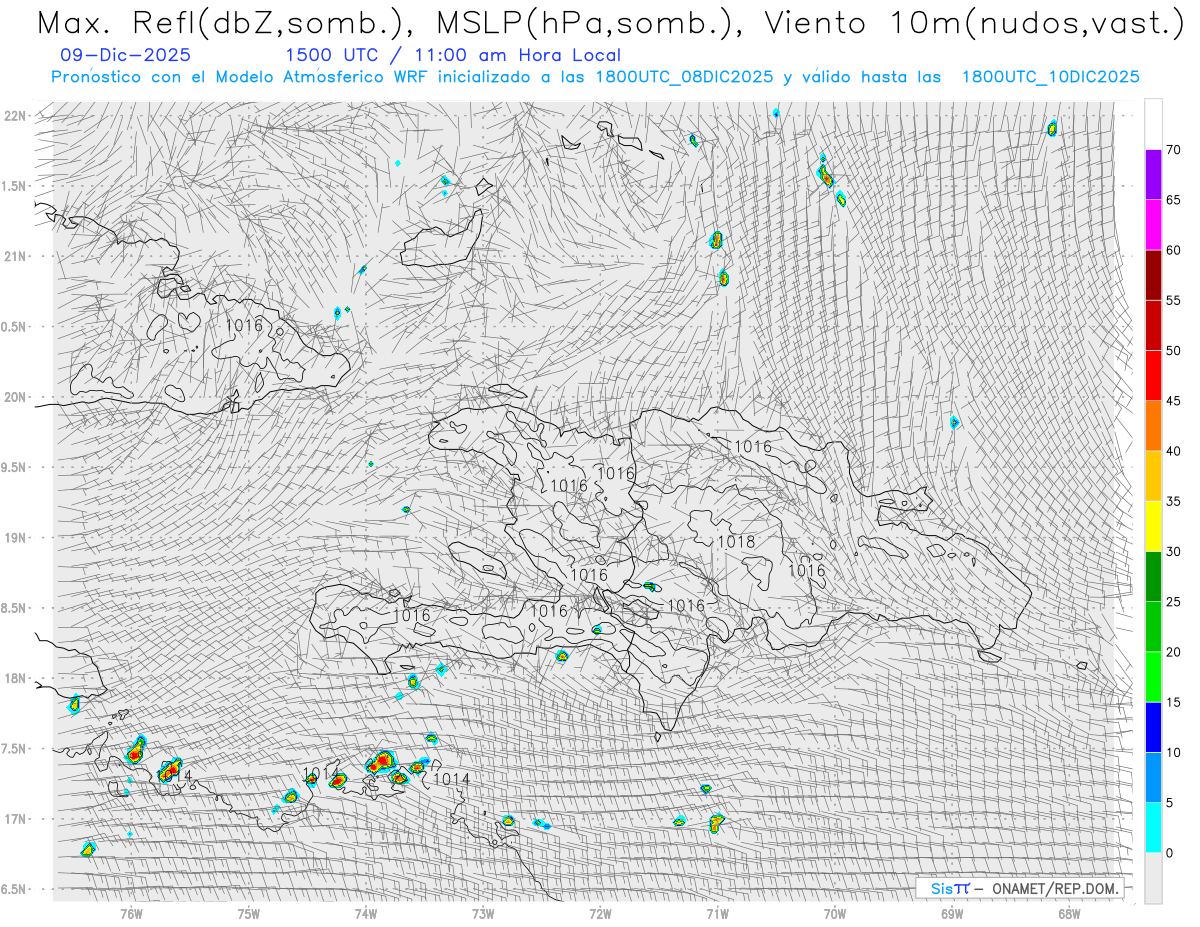Click the '70' colorbar scale label
The image size is (1200, 927).
1173,150
